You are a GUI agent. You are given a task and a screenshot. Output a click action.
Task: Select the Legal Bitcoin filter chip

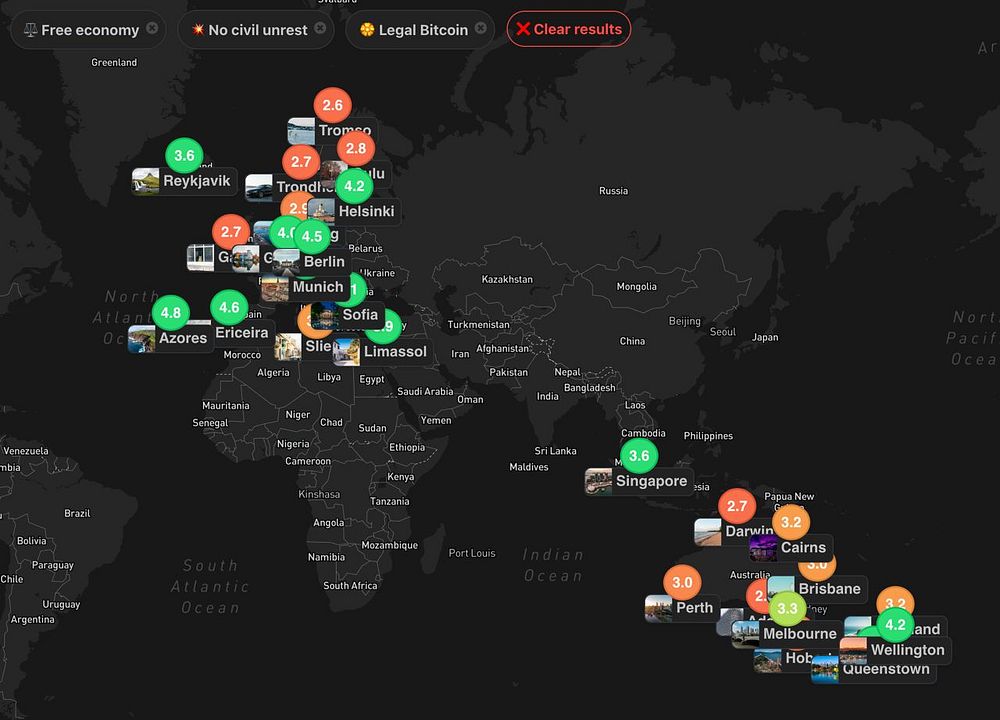coord(420,29)
